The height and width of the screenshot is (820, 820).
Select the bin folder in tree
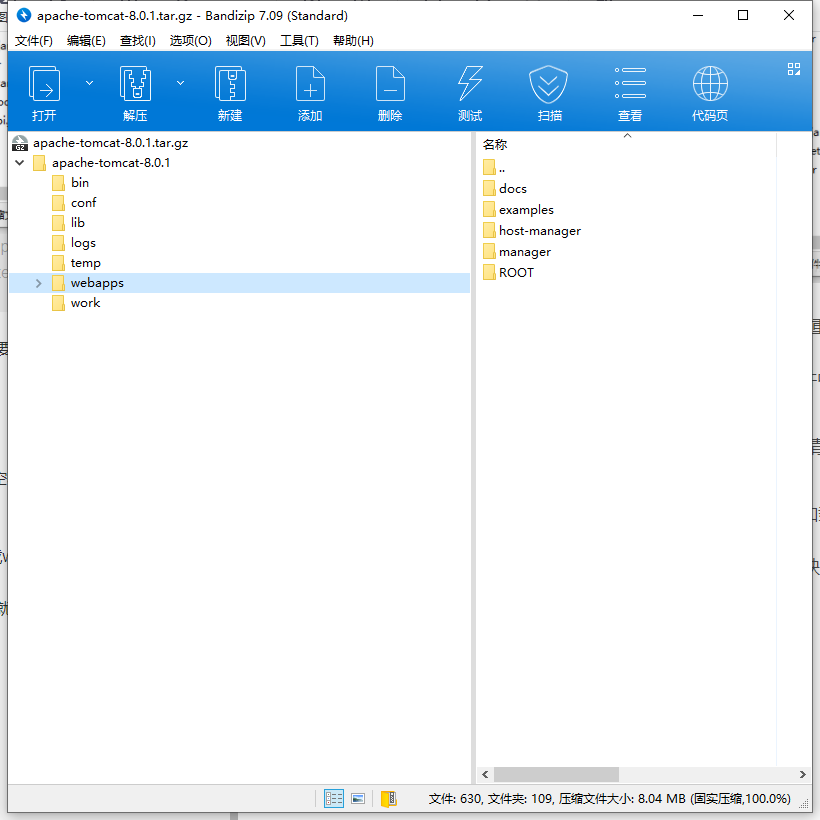[x=80, y=183]
